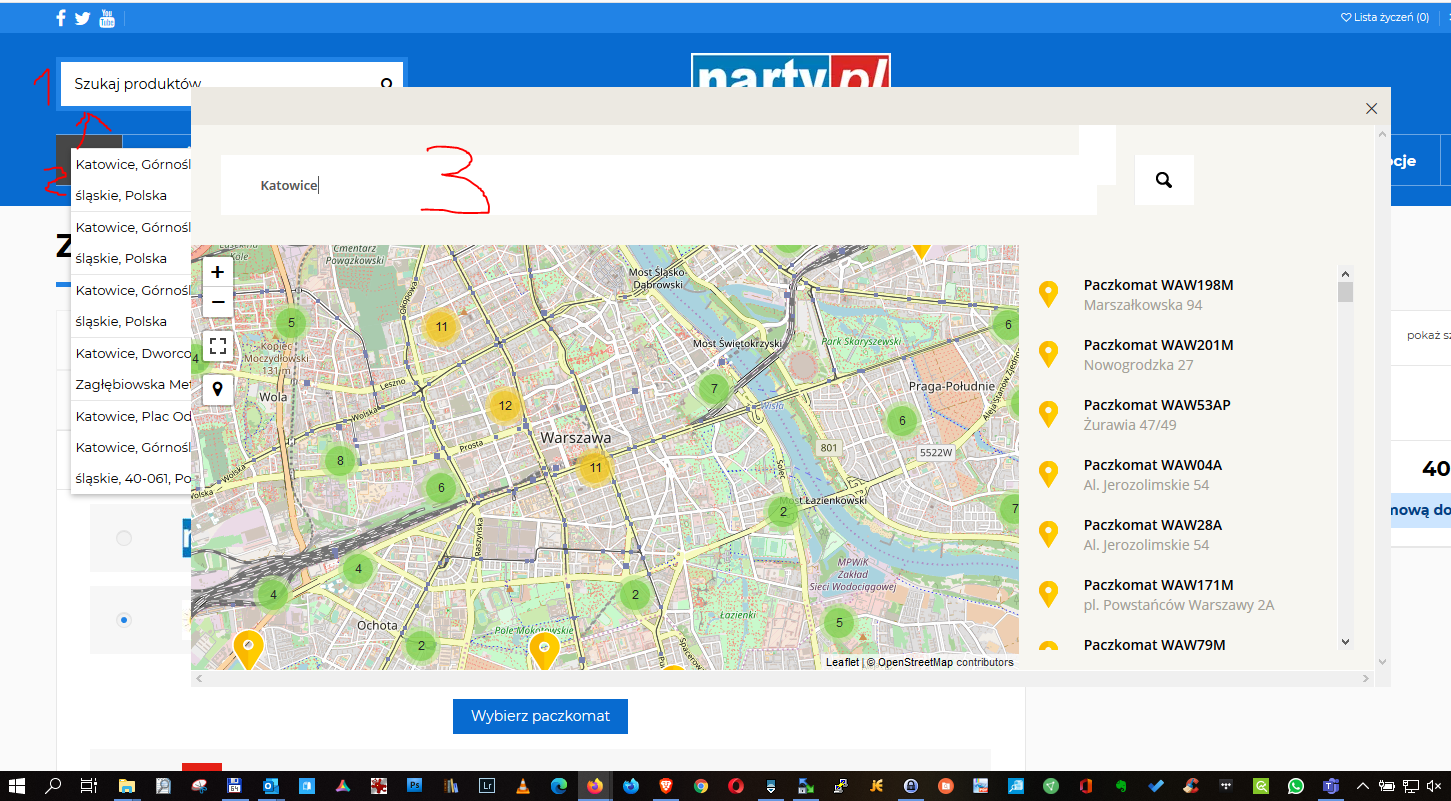Open Microsoft Edge from the taskbar
This screenshot has height=801, width=1451.
click(559, 786)
